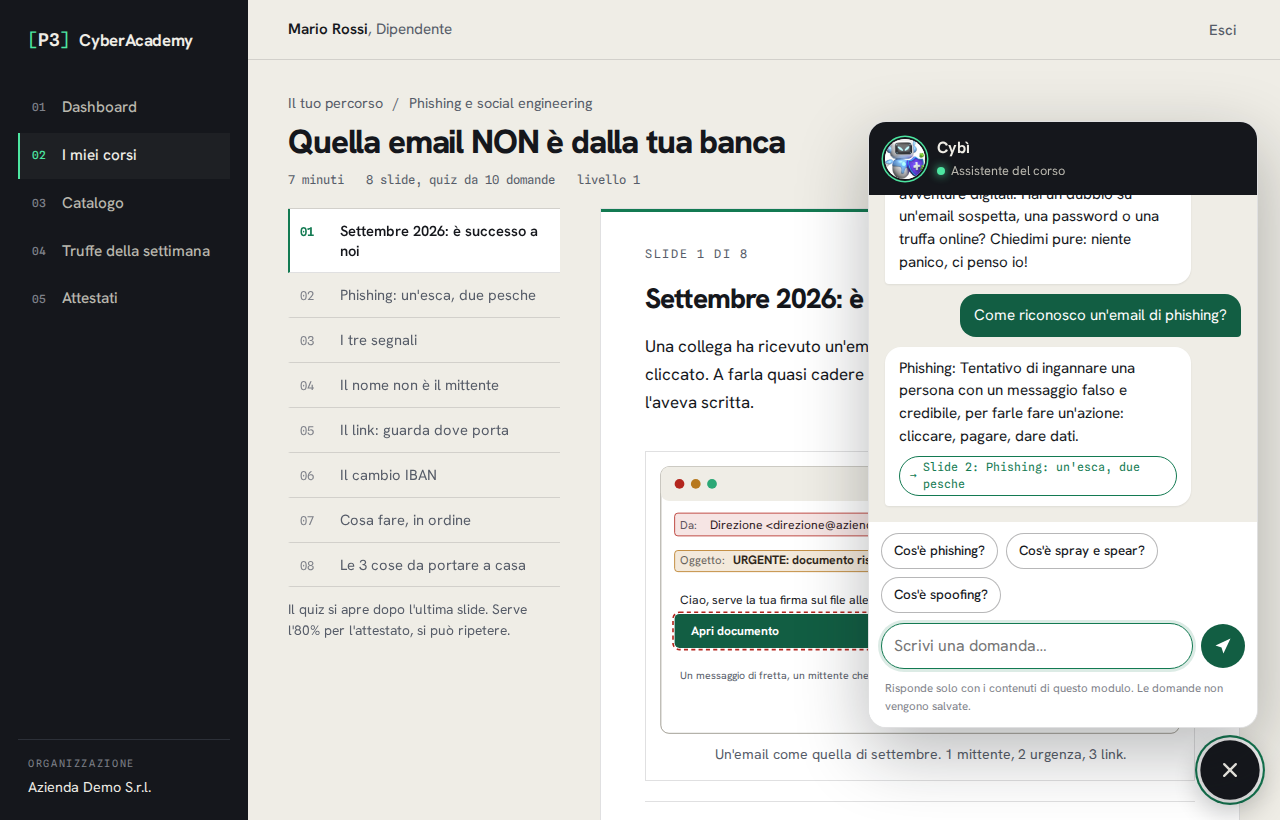Focus the Scrivi una domanda input

click(1037, 646)
